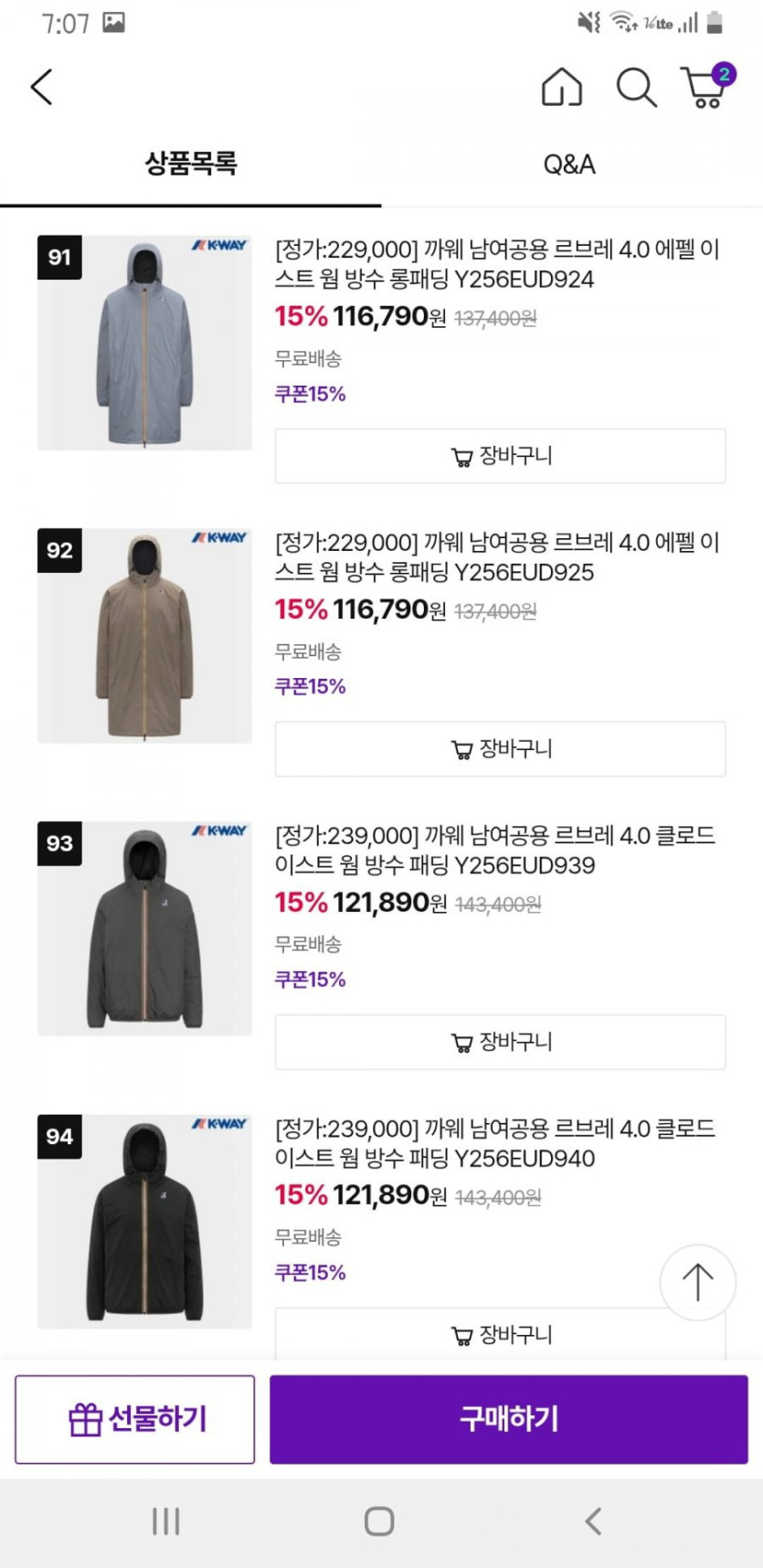Screen dimensions: 763x1568
Task: Switch to the Q&A tab
Action: [569, 164]
